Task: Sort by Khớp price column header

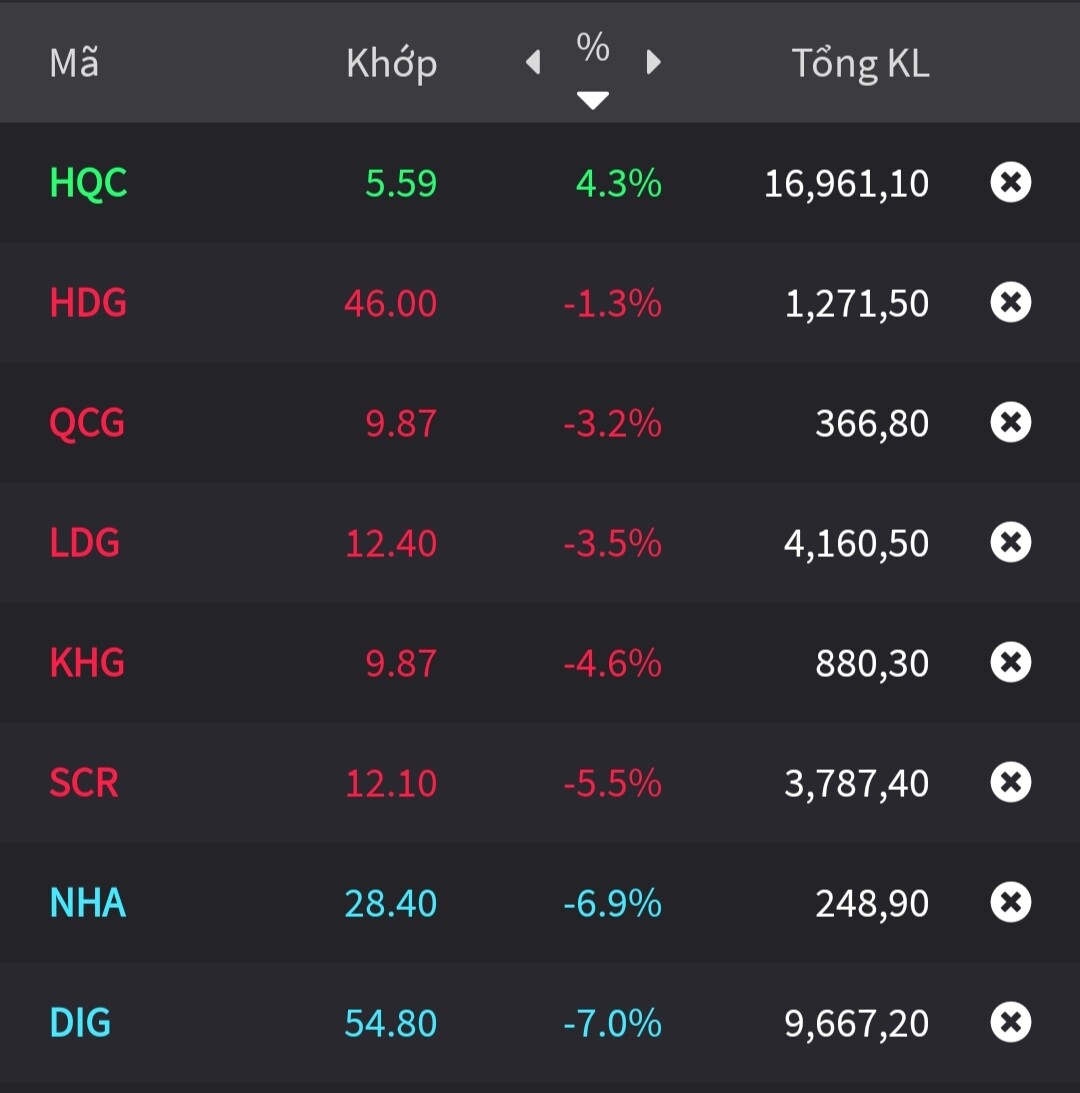Action: click(391, 64)
